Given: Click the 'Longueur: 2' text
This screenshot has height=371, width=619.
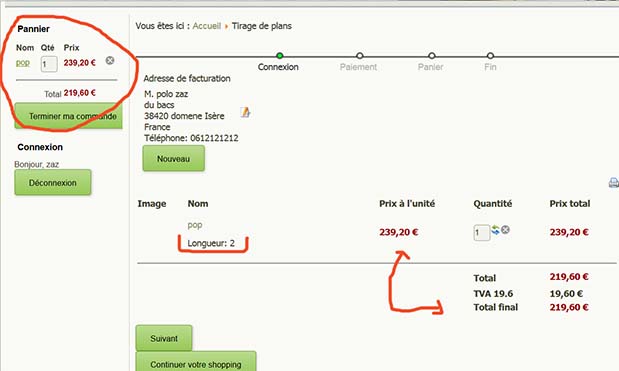Looking at the screenshot, I should coord(211,243).
